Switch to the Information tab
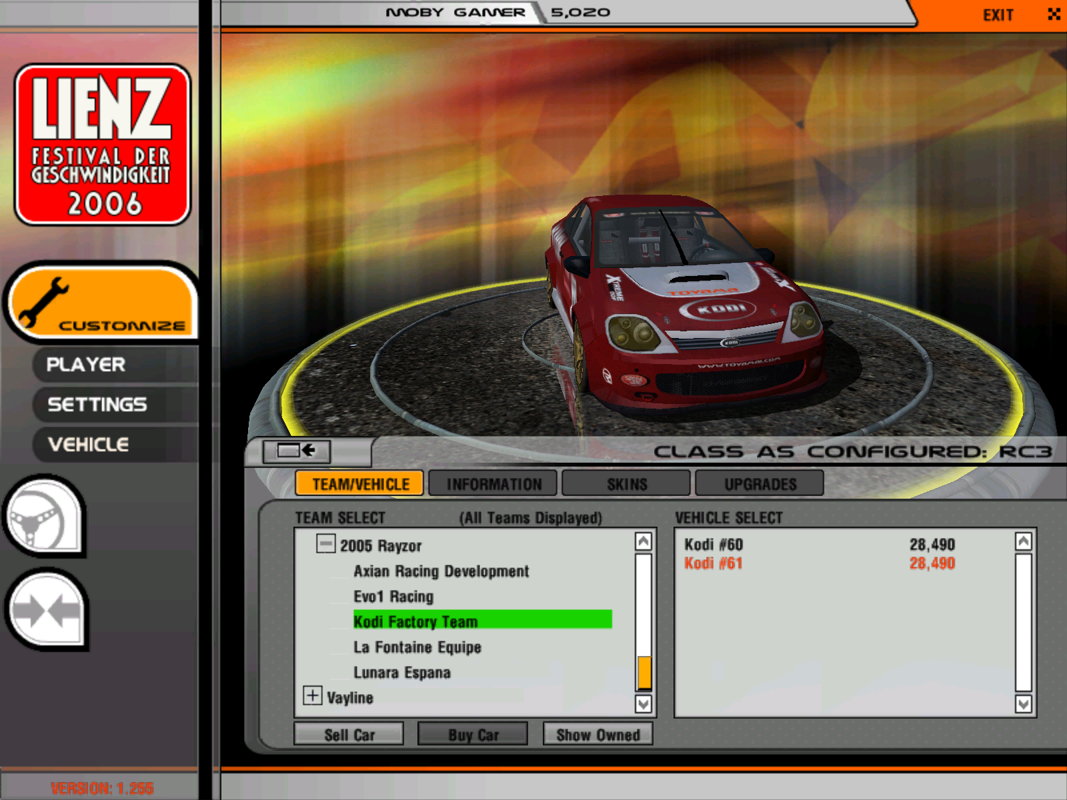 pyautogui.click(x=492, y=483)
